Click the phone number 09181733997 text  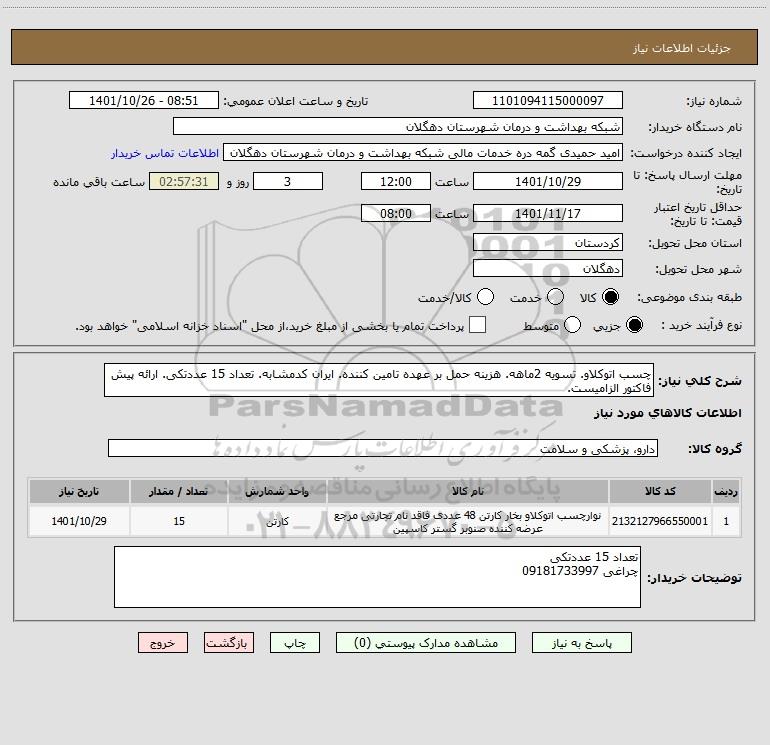pos(560,571)
